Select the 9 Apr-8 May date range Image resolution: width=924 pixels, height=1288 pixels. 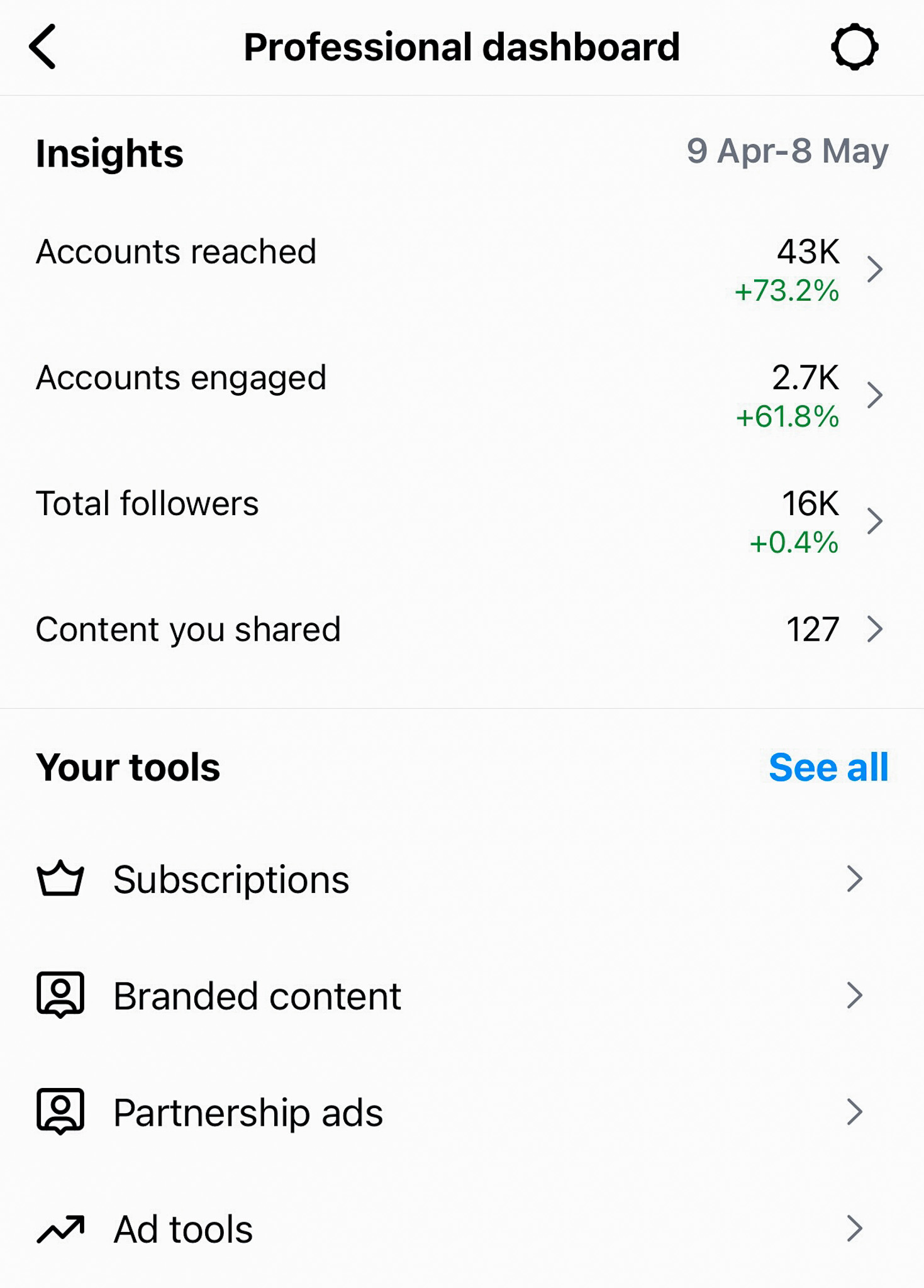point(787,151)
